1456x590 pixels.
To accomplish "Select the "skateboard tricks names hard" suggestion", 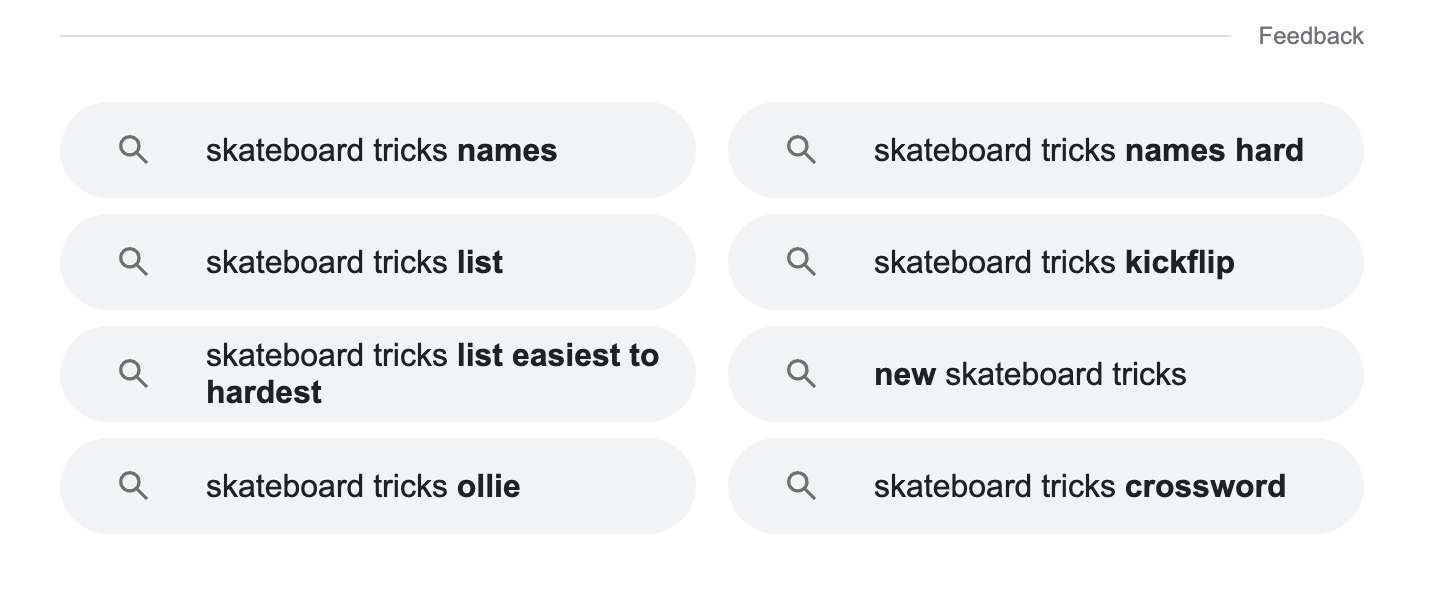I will [x=1088, y=150].
